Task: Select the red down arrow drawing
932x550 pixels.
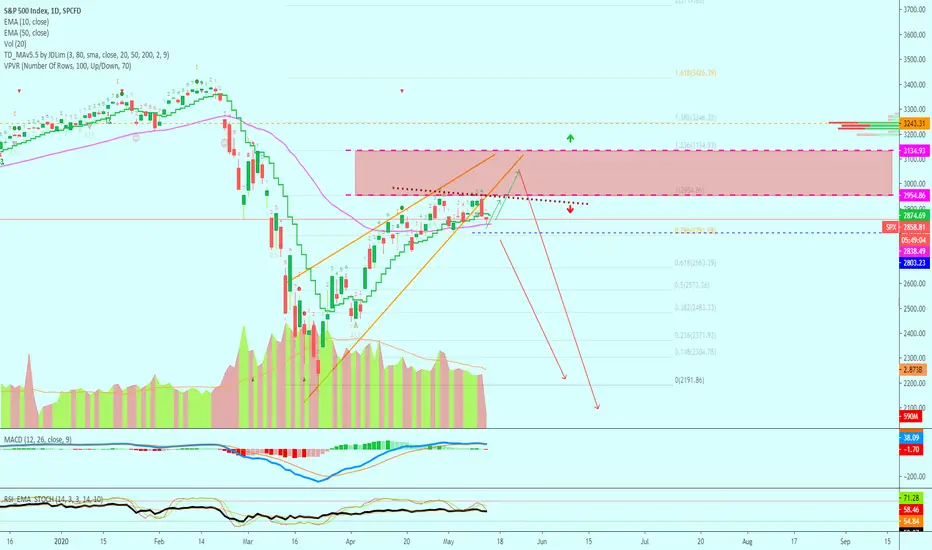Action: pos(570,209)
